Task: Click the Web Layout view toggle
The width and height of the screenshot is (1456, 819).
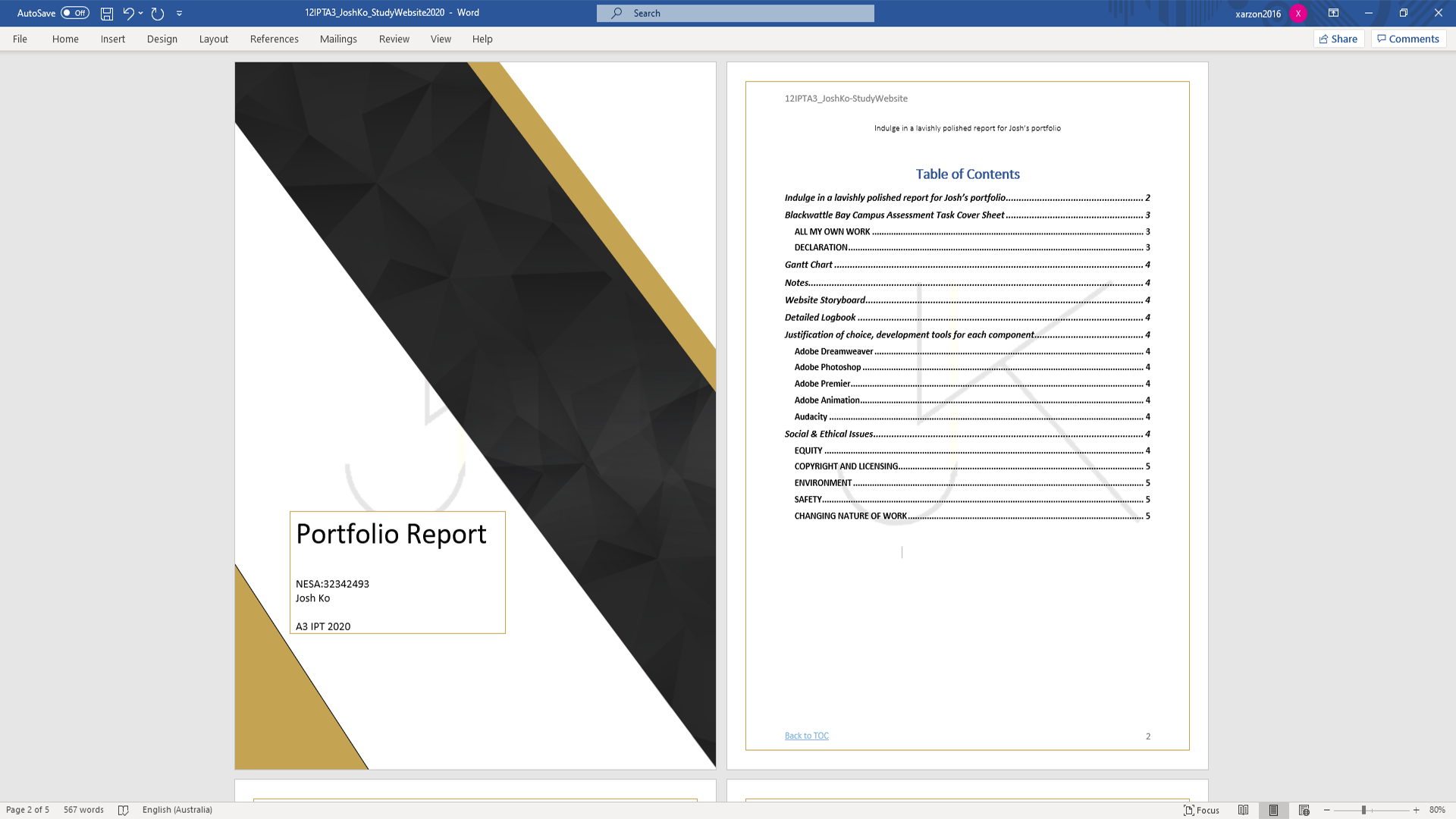Action: [1304, 809]
